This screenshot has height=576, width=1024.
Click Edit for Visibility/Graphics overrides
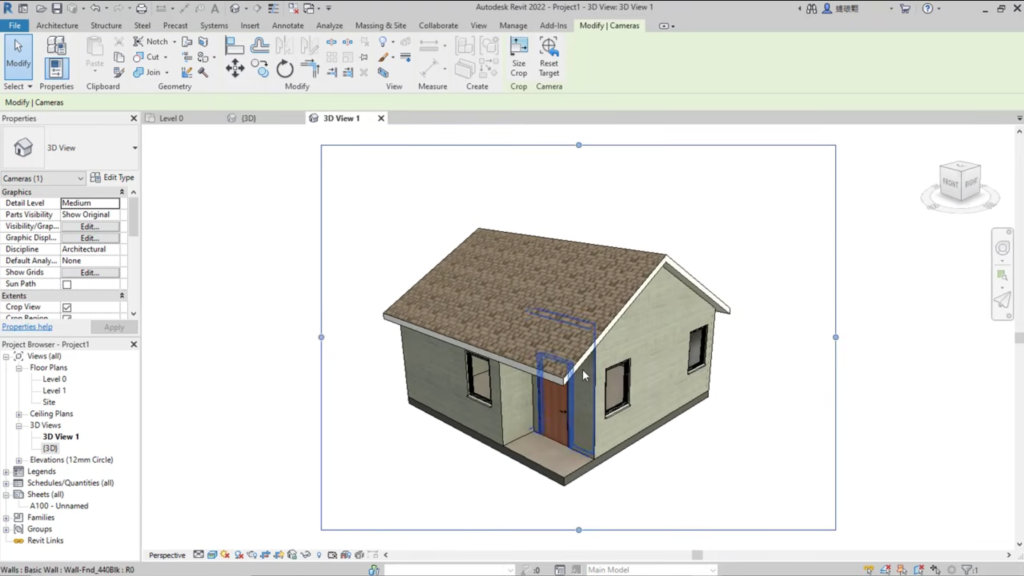(x=89, y=227)
